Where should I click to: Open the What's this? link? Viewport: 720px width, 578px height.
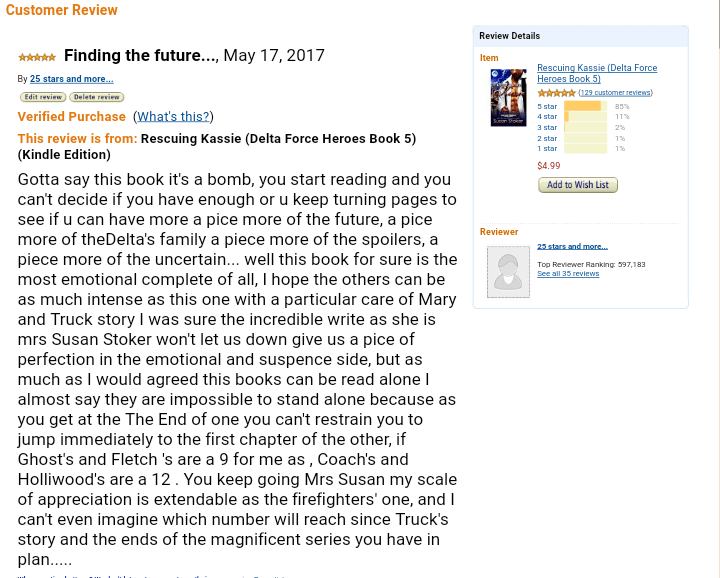click(x=173, y=117)
